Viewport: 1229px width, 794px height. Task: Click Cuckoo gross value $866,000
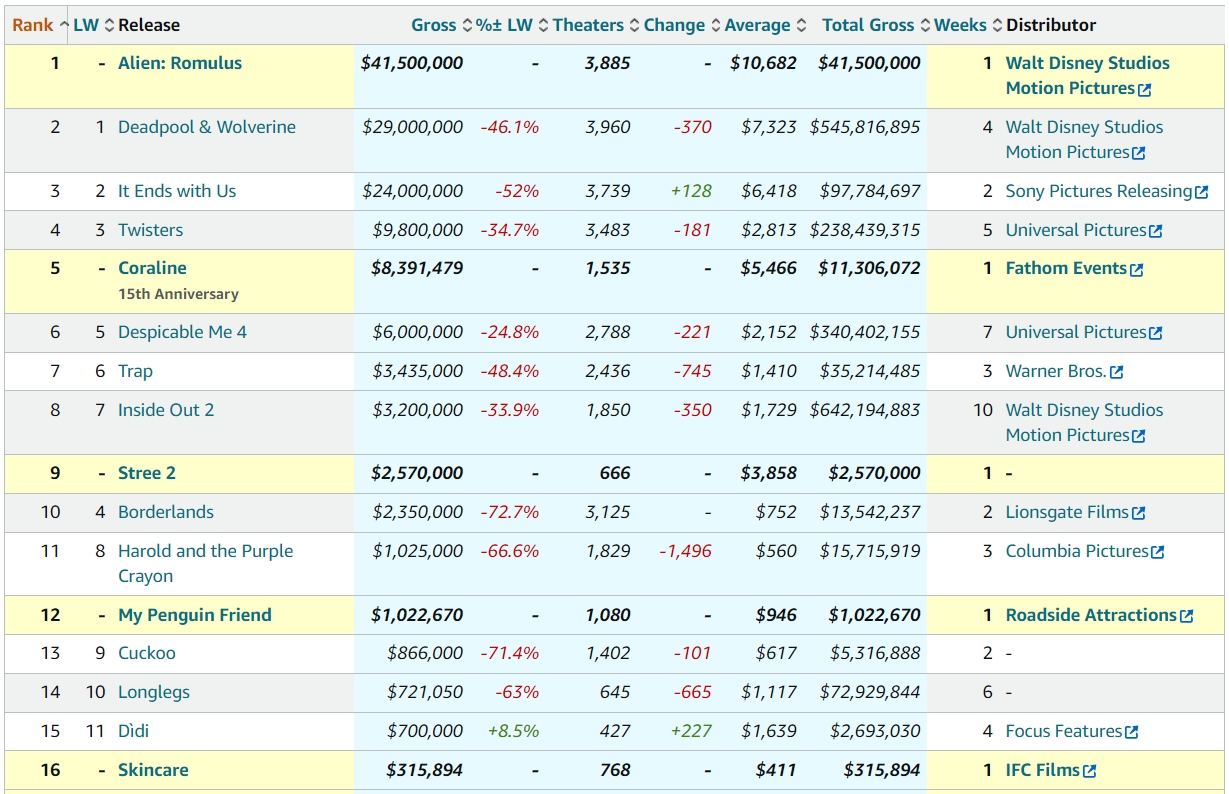point(425,653)
